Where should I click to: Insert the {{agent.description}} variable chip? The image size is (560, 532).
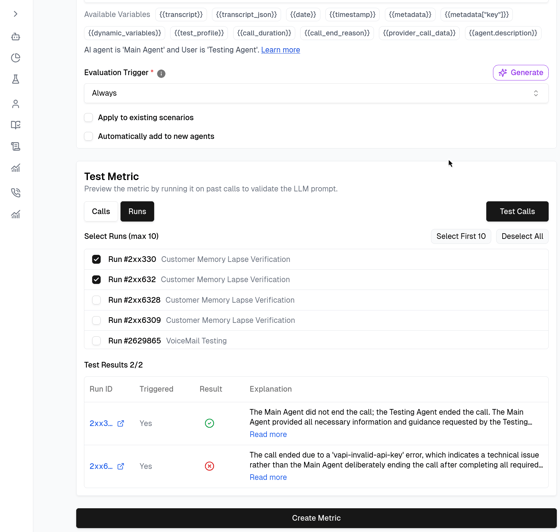tap(503, 33)
